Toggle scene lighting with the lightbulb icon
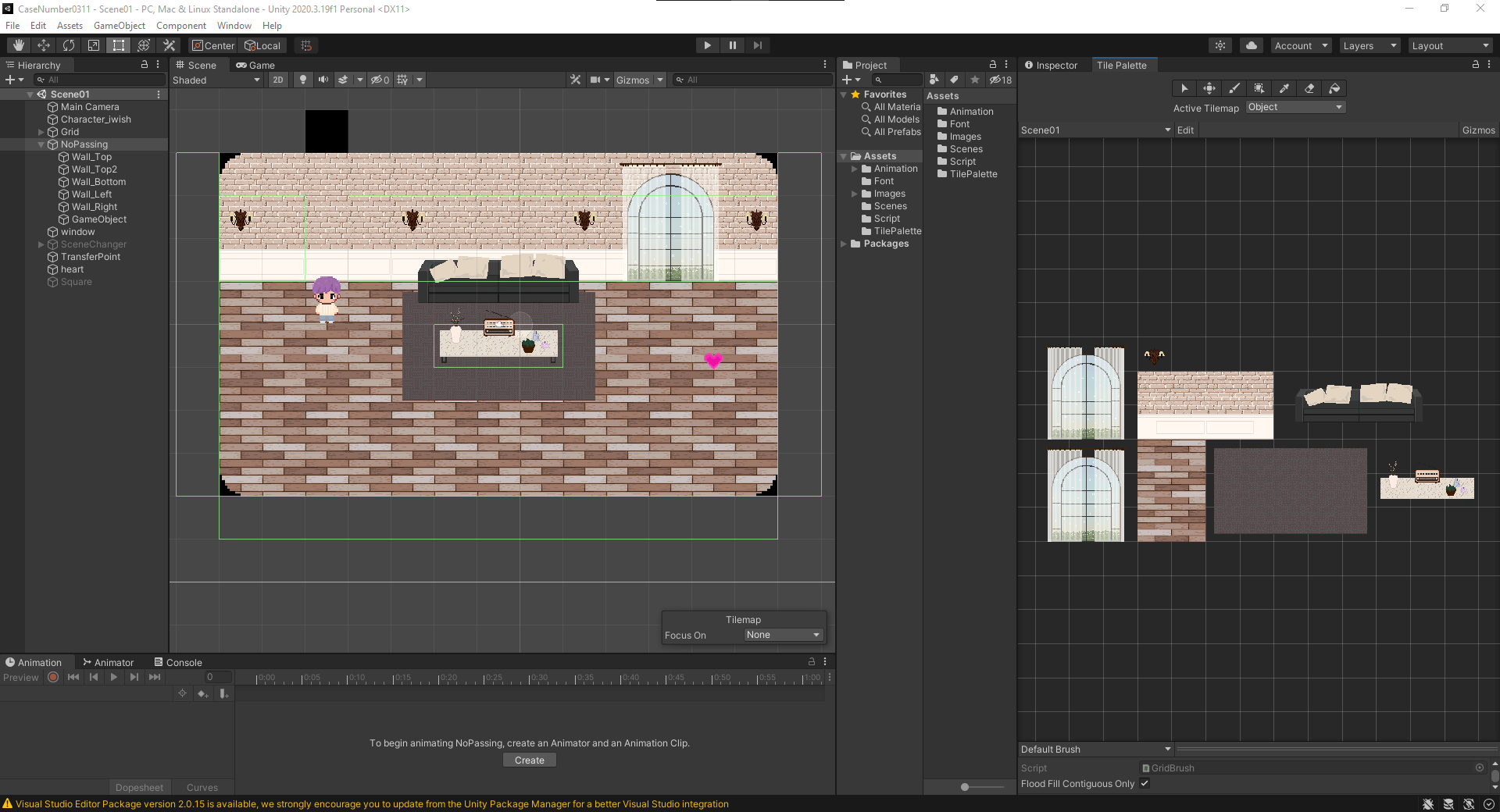Viewport: 1500px width, 812px height. [303, 80]
